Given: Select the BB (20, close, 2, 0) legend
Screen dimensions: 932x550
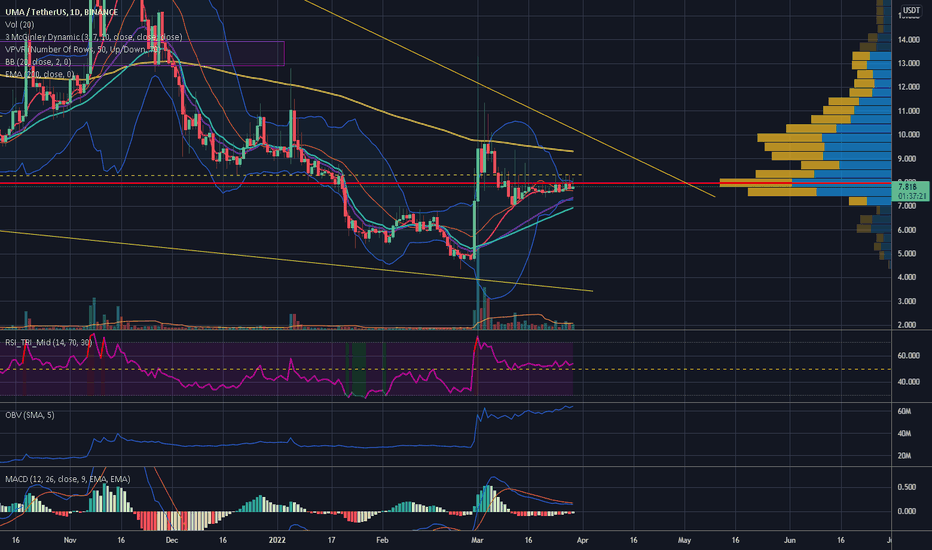Looking at the screenshot, I should tap(38, 62).
